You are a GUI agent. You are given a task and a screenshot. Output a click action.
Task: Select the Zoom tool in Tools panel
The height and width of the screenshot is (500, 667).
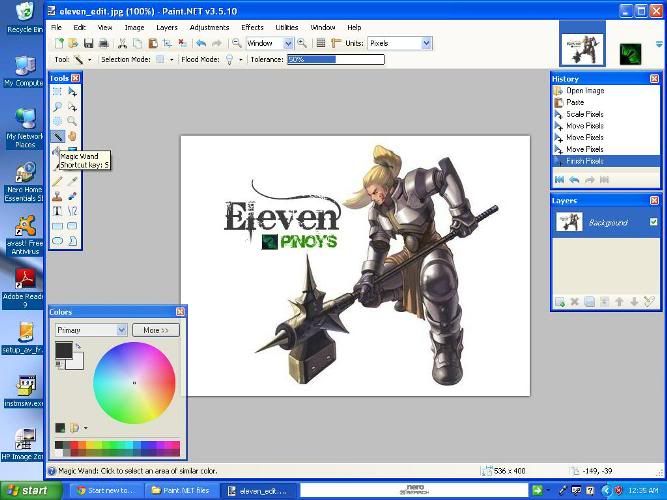click(72, 121)
